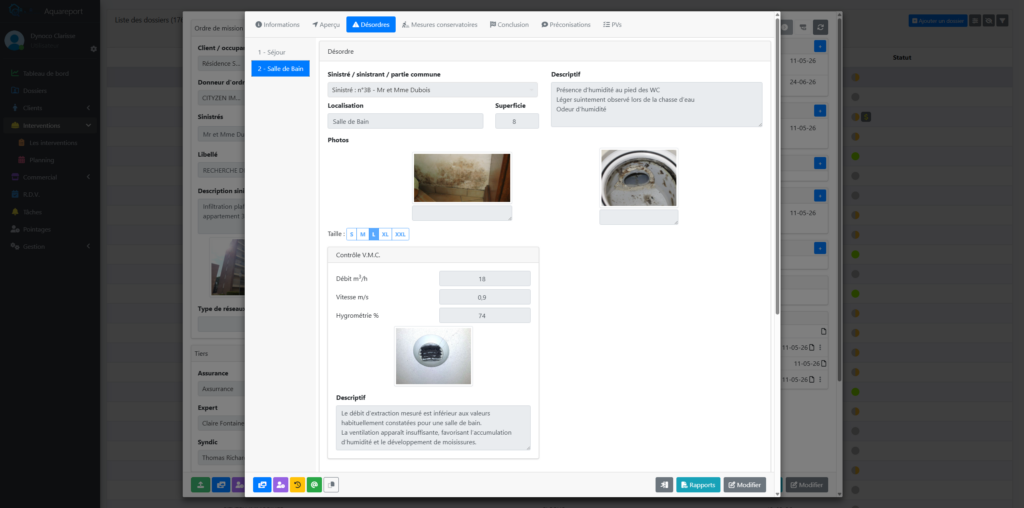Click the Modifier button in the front modal
Viewport: 1024px width, 508px height.
click(x=744, y=484)
